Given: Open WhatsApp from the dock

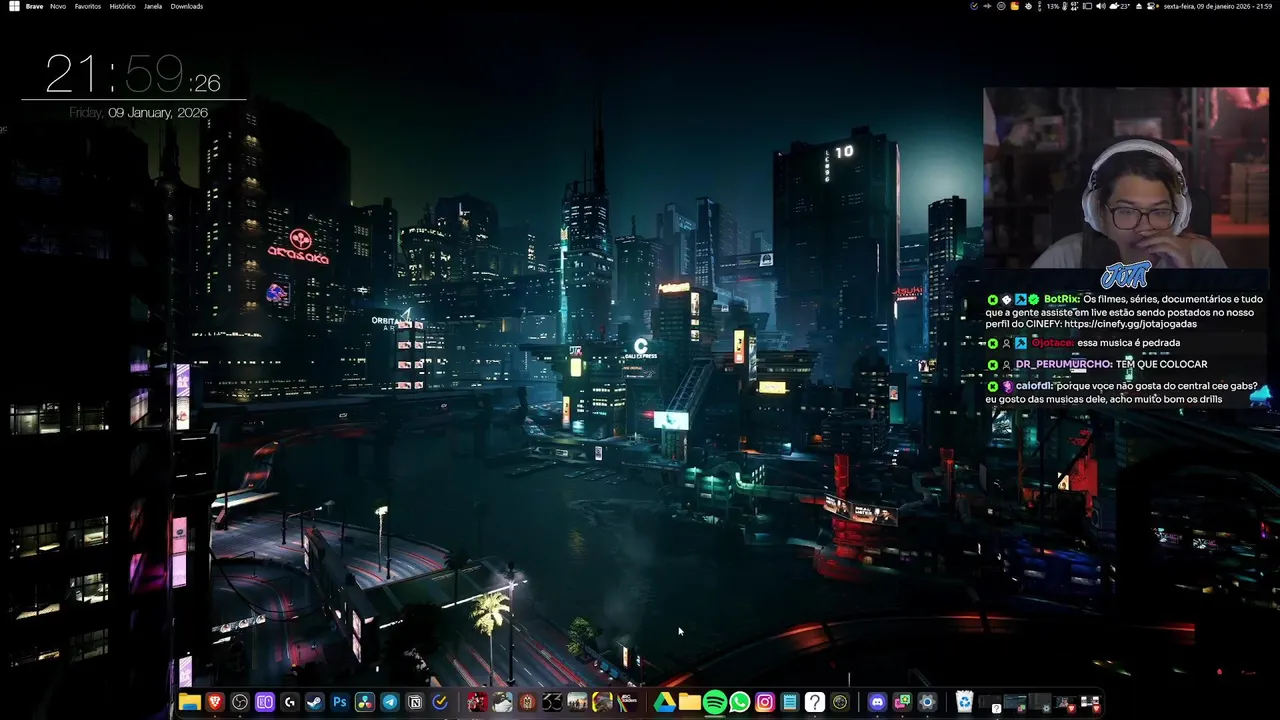Looking at the screenshot, I should tap(739, 702).
